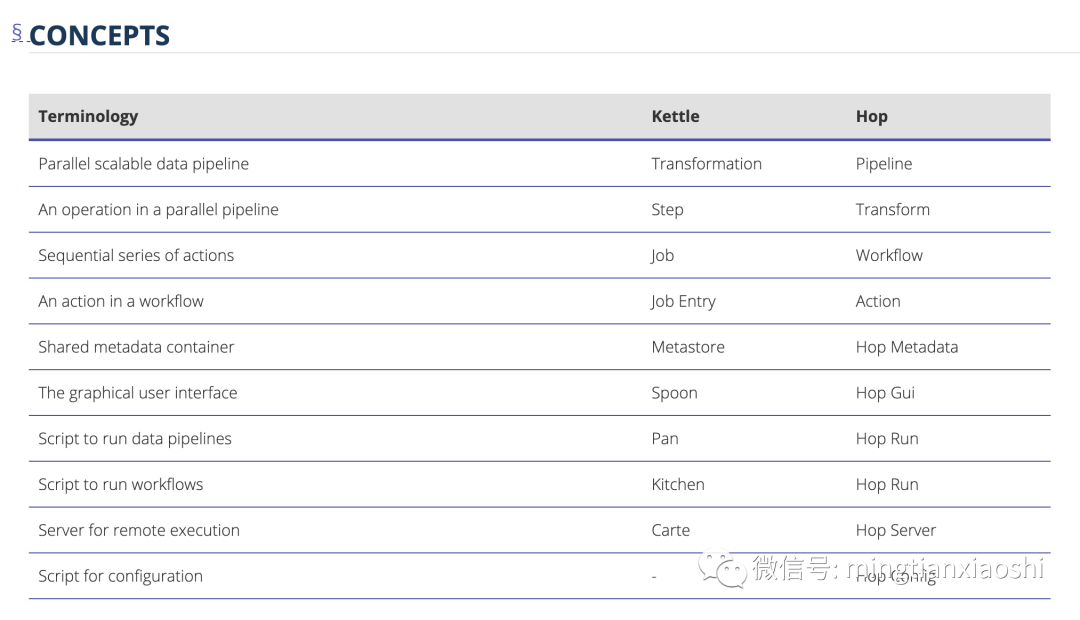Select the Hop Gui cell

[885, 393]
